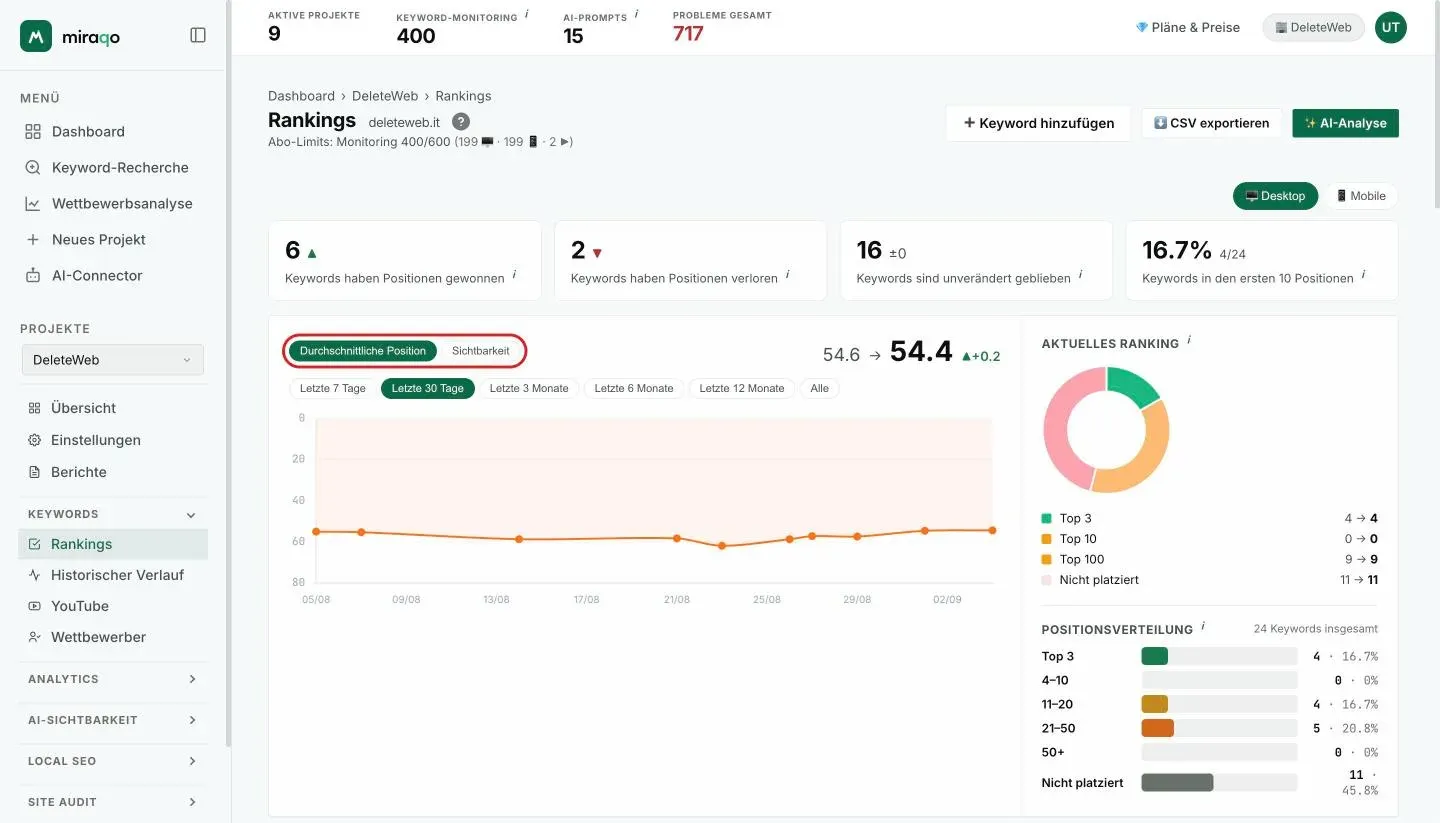This screenshot has width=1440, height=823.
Task: Open Pläne & Preise link
Action: (x=1187, y=27)
